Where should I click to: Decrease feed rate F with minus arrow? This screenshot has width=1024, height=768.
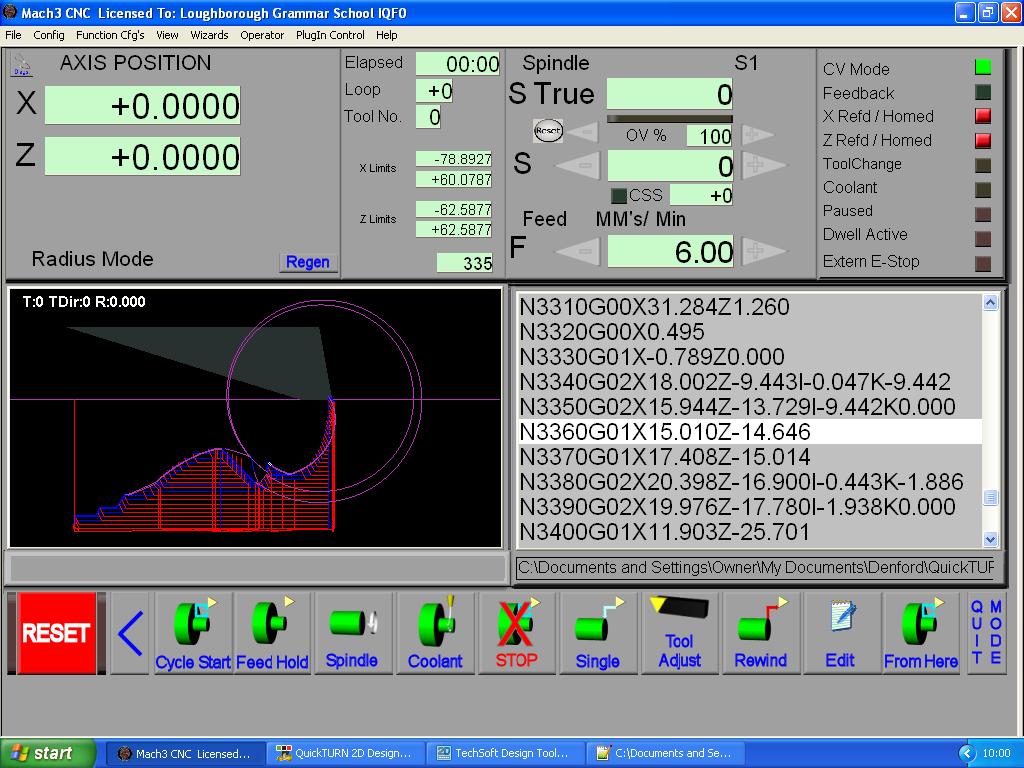click(x=577, y=251)
